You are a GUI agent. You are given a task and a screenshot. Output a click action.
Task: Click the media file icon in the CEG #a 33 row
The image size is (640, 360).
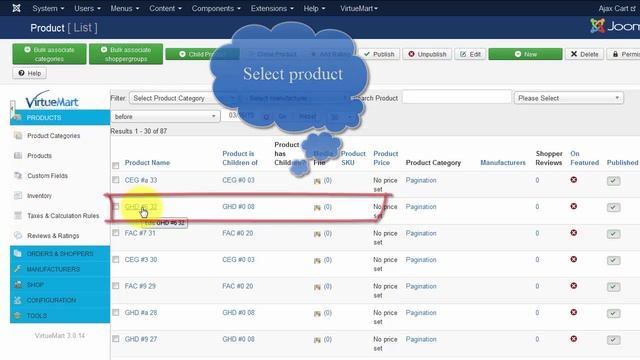[x=317, y=181]
